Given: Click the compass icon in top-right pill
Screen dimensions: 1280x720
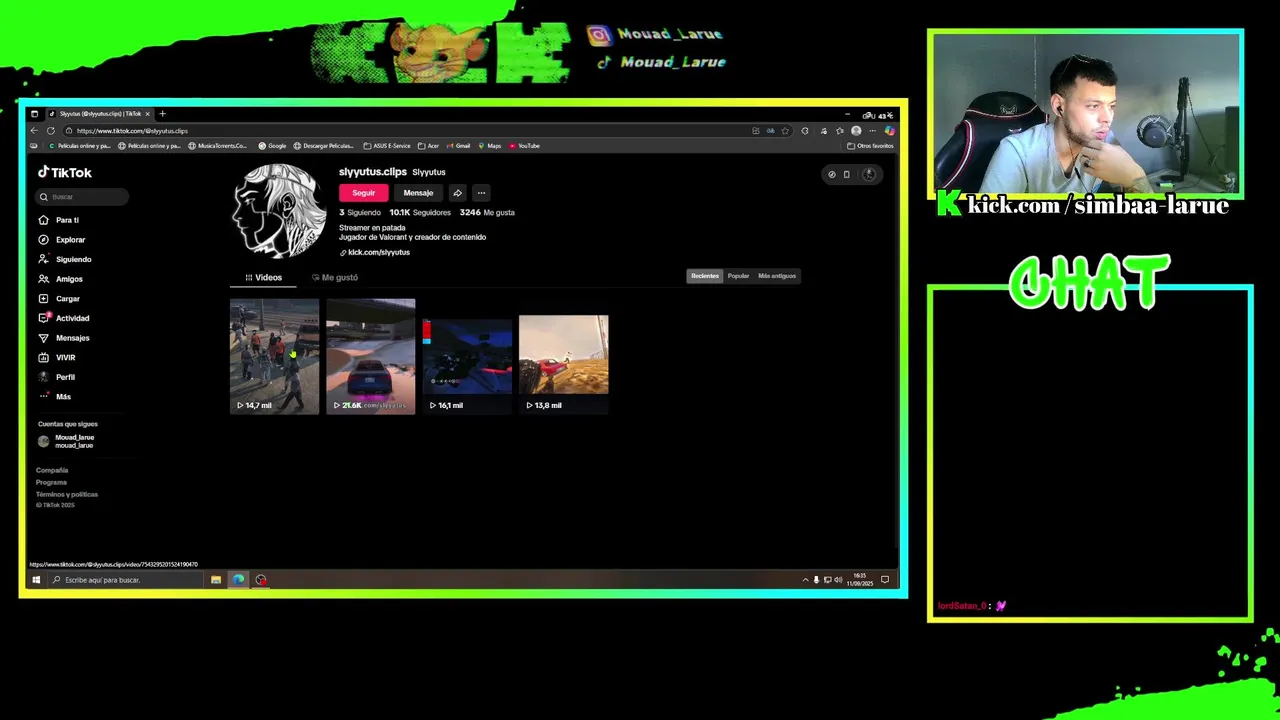Looking at the screenshot, I should 831,174.
